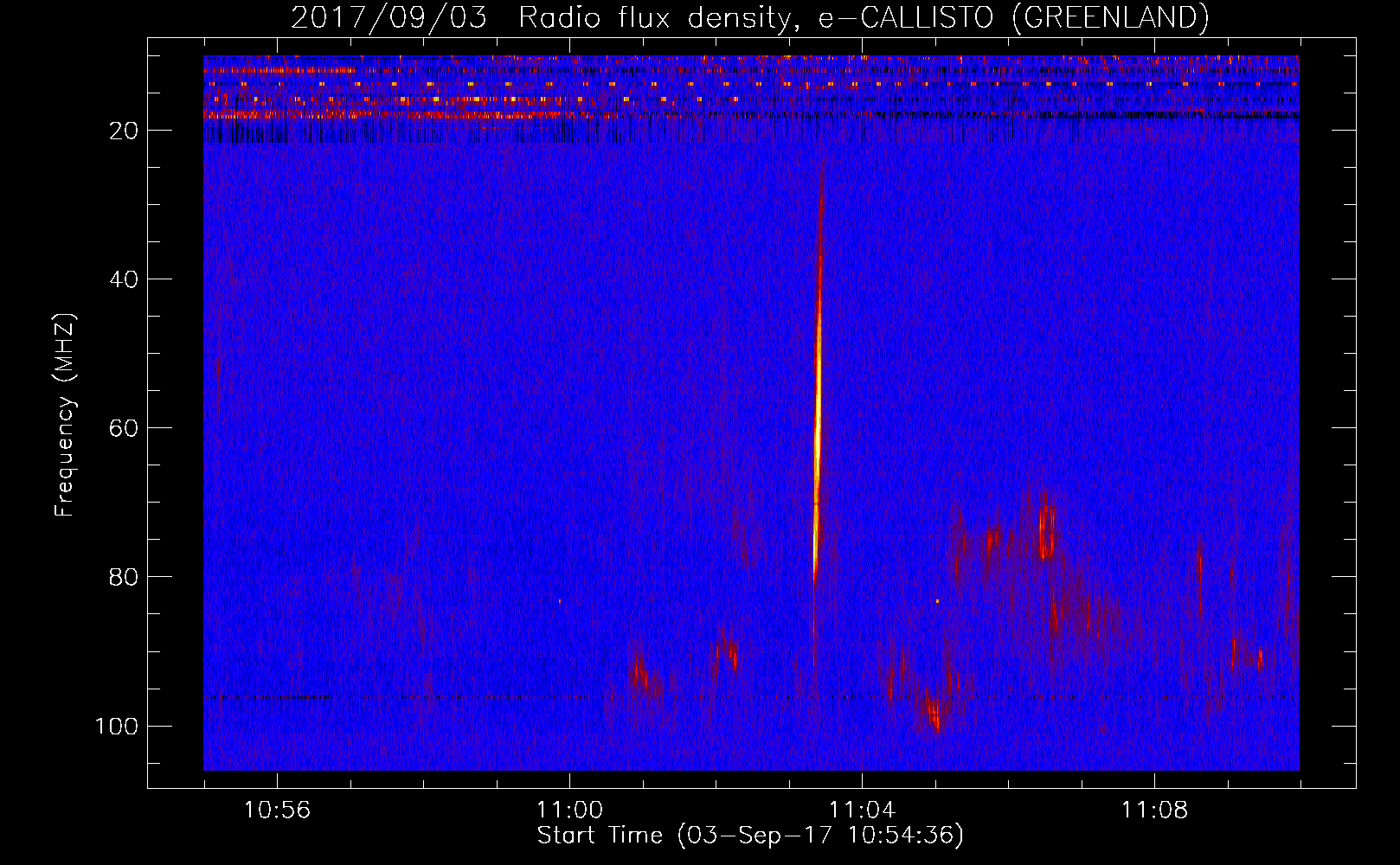Image resolution: width=1400 pixels, height=865 pixels.
Task: Click the '11:08' time tick label
Action: [1154, 811]
